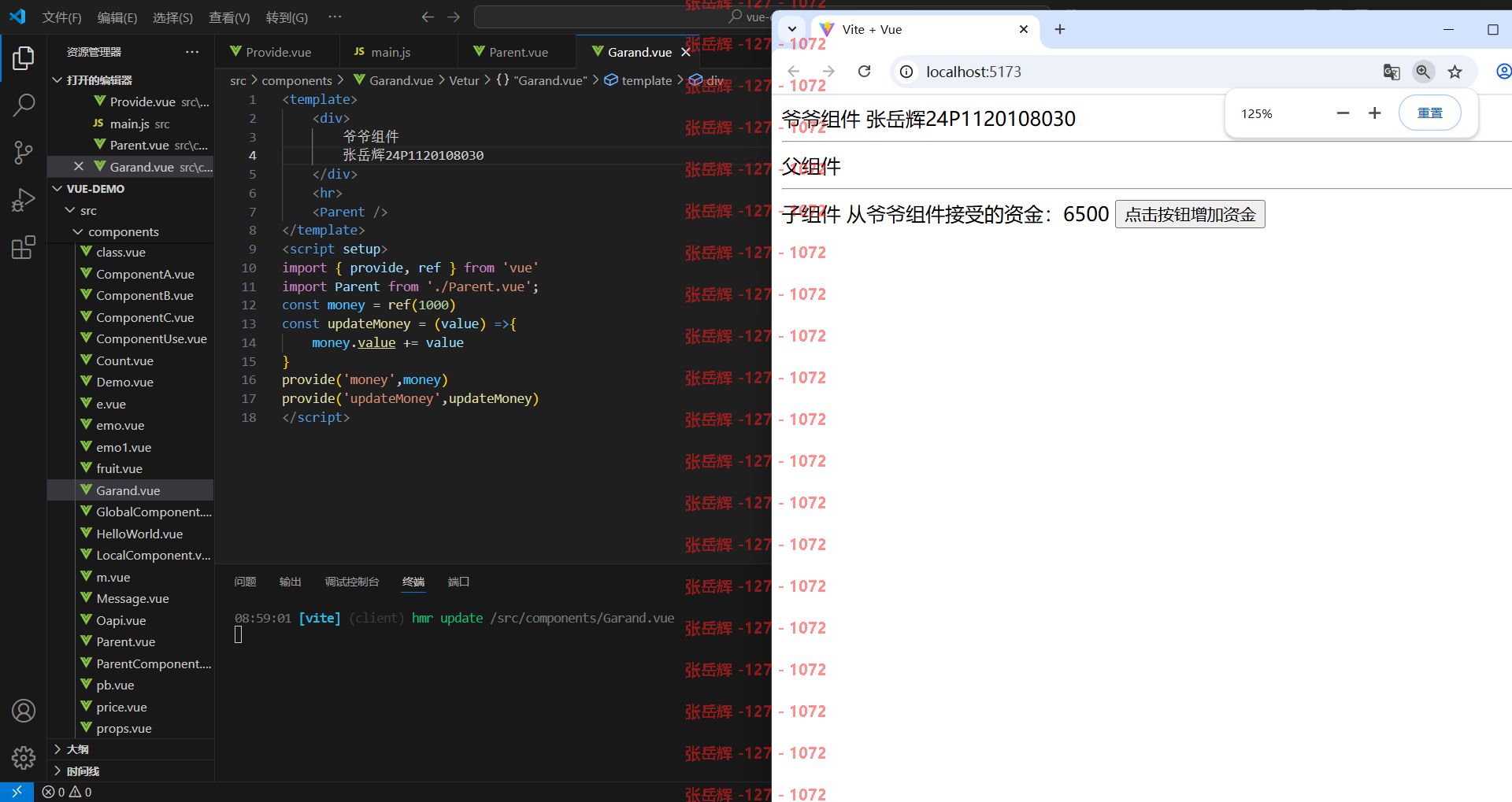
Task: Open ComponentUse.vue in the file tree
Action: [x=131, y=338]
